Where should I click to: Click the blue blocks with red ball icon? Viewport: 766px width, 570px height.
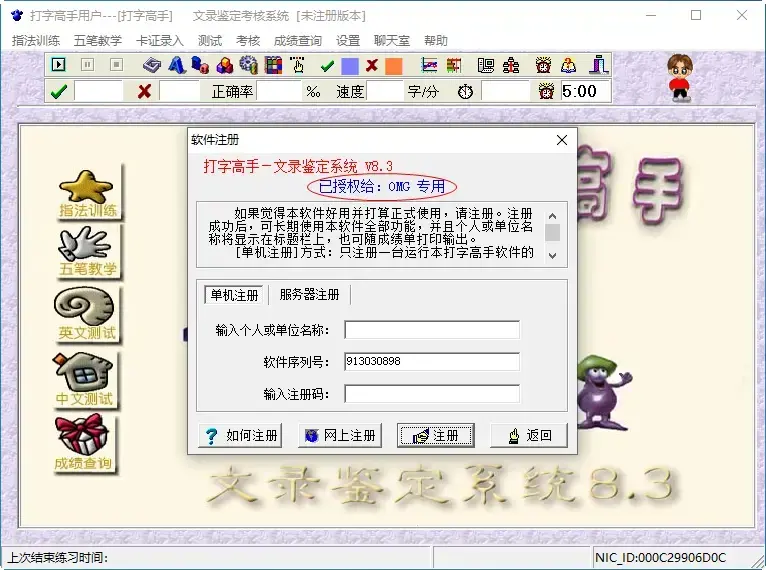200,65
